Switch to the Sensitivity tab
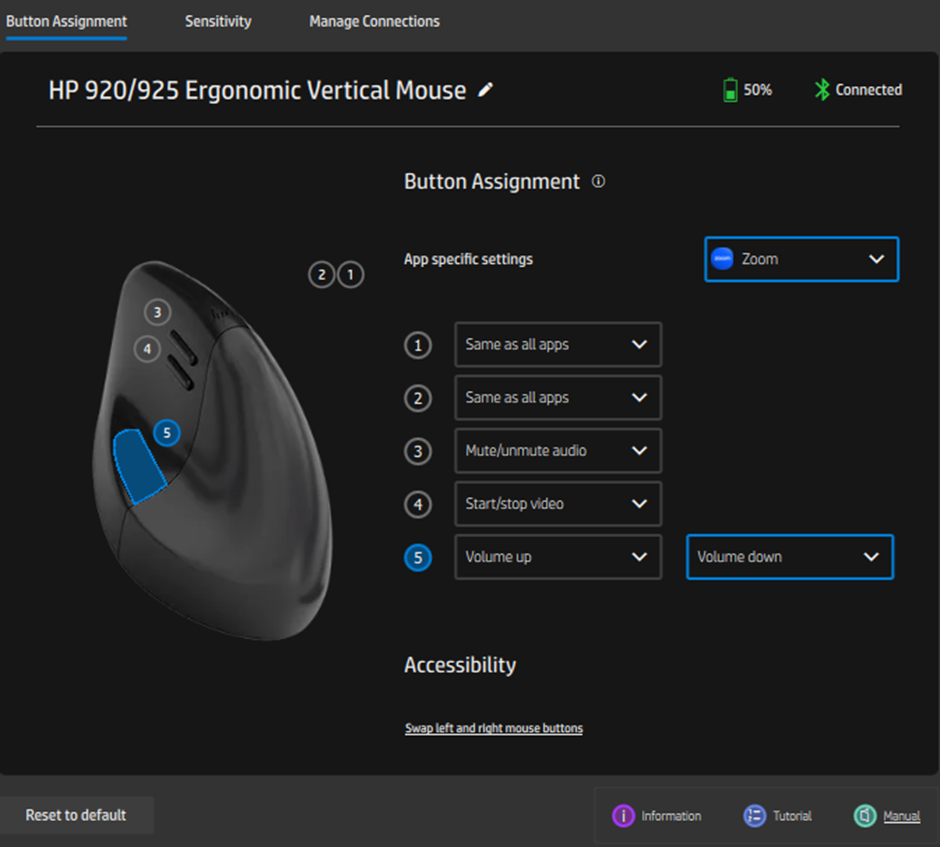Image resolution: width=940 pixels, height=847 pixels. tap(218, 22)
